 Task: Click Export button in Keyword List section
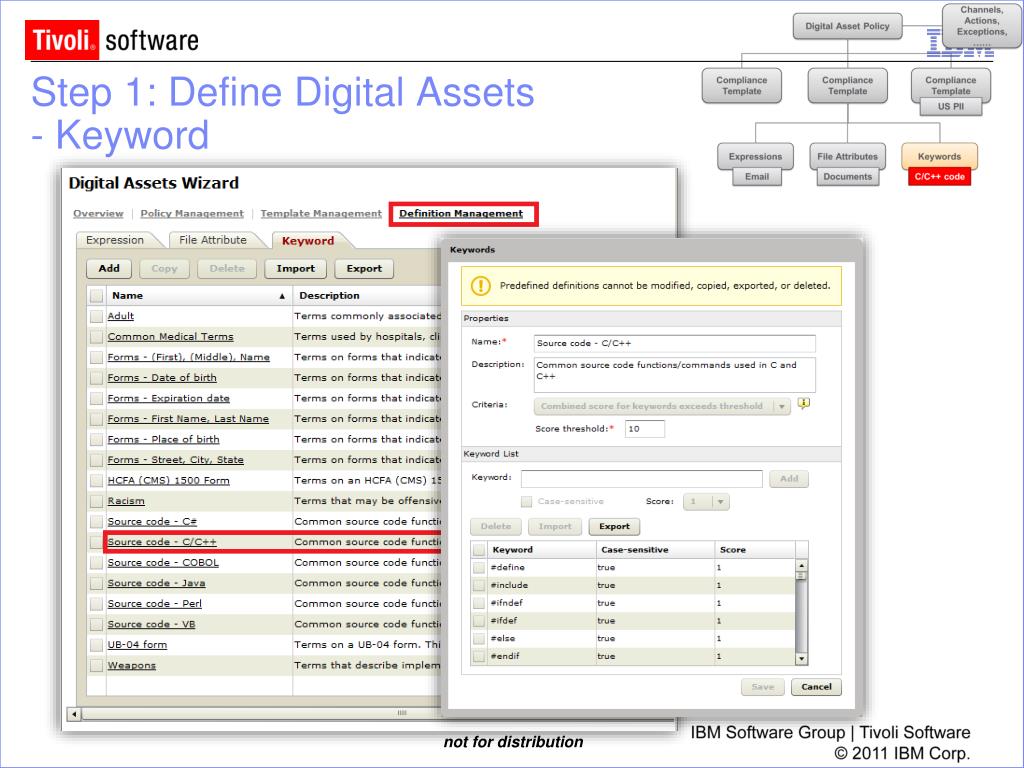click(x=615, y=526)
